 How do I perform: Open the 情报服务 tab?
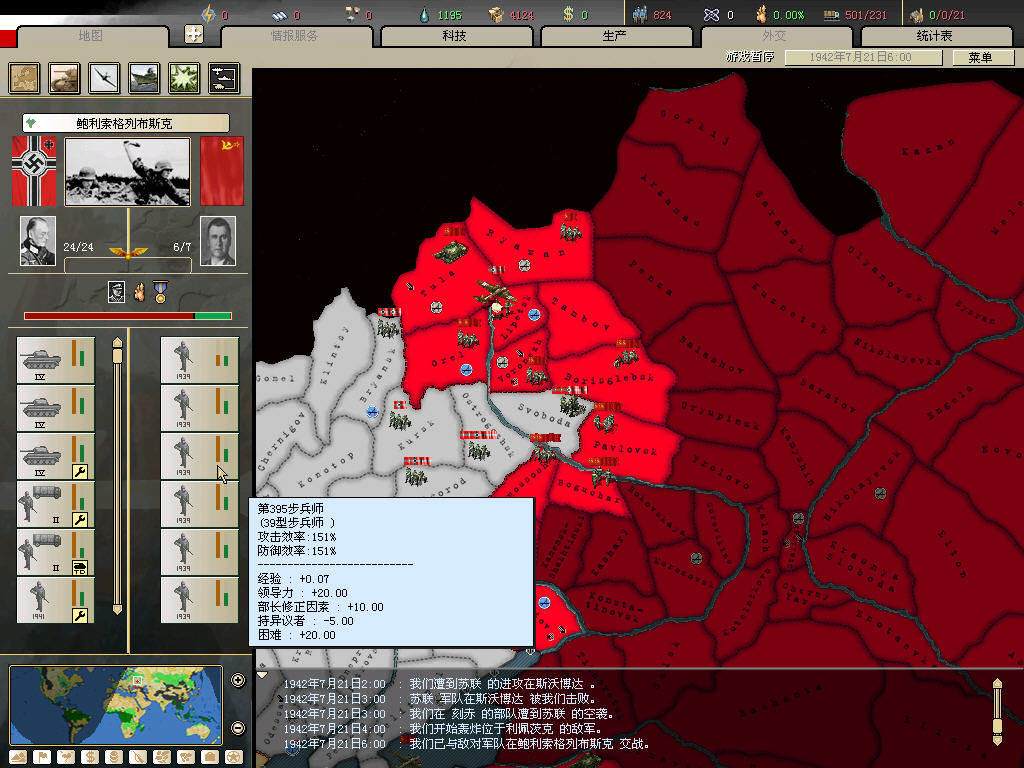(296, 36)
